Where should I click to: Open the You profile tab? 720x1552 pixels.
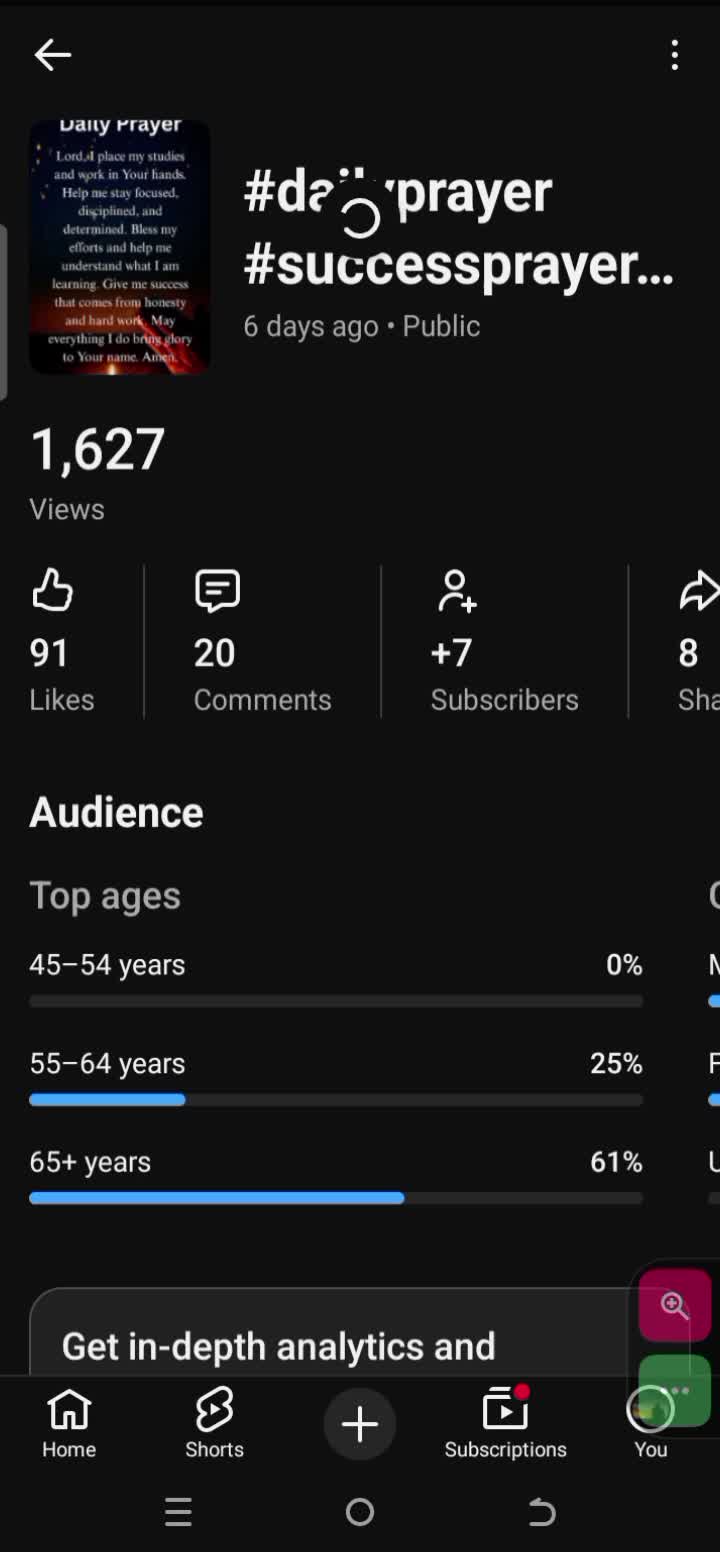(x=650, y=1422)
